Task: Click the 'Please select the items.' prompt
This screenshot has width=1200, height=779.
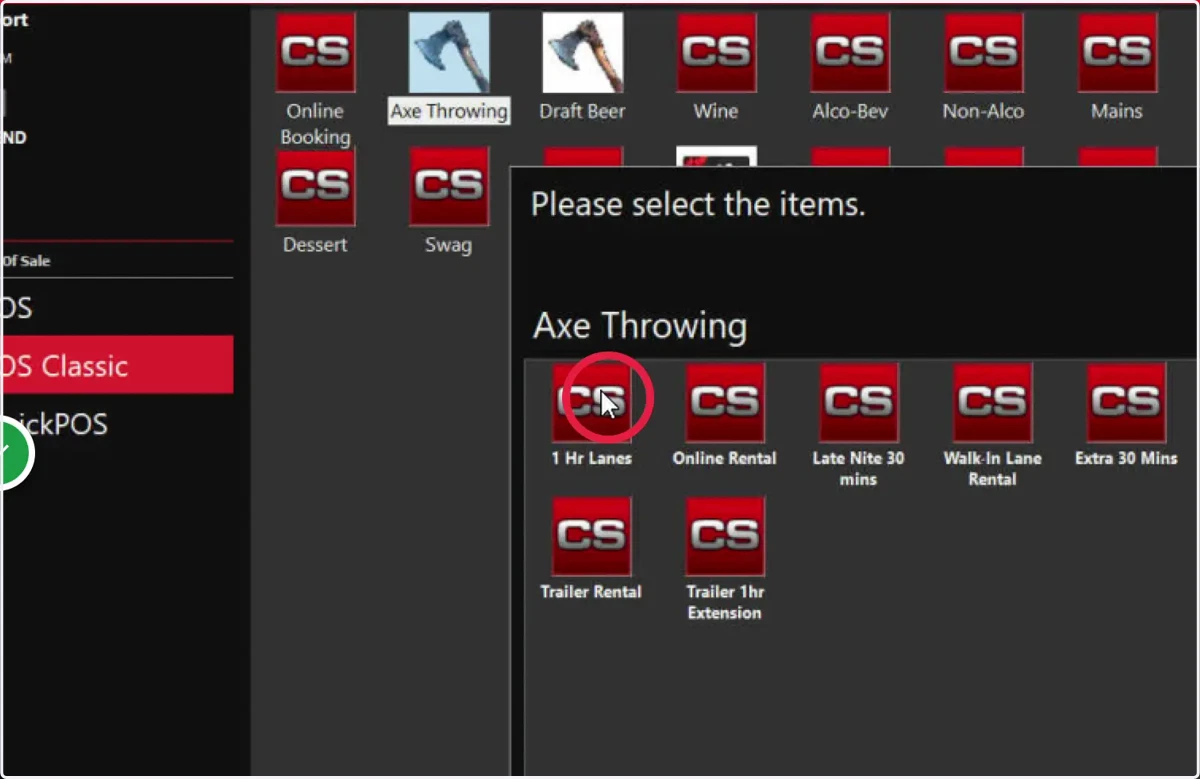Action: coord(698,205)
